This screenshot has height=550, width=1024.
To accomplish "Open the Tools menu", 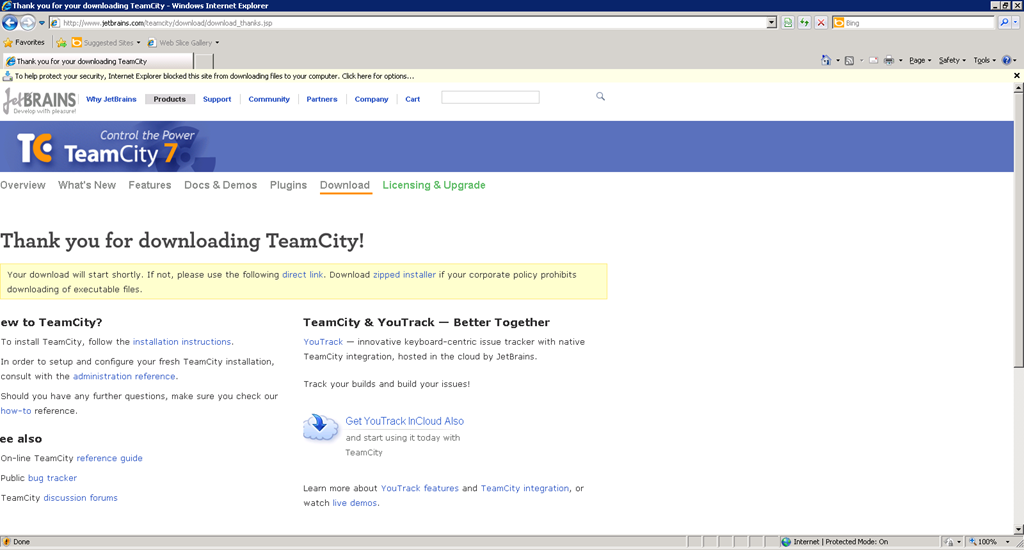I will [984, 60].
